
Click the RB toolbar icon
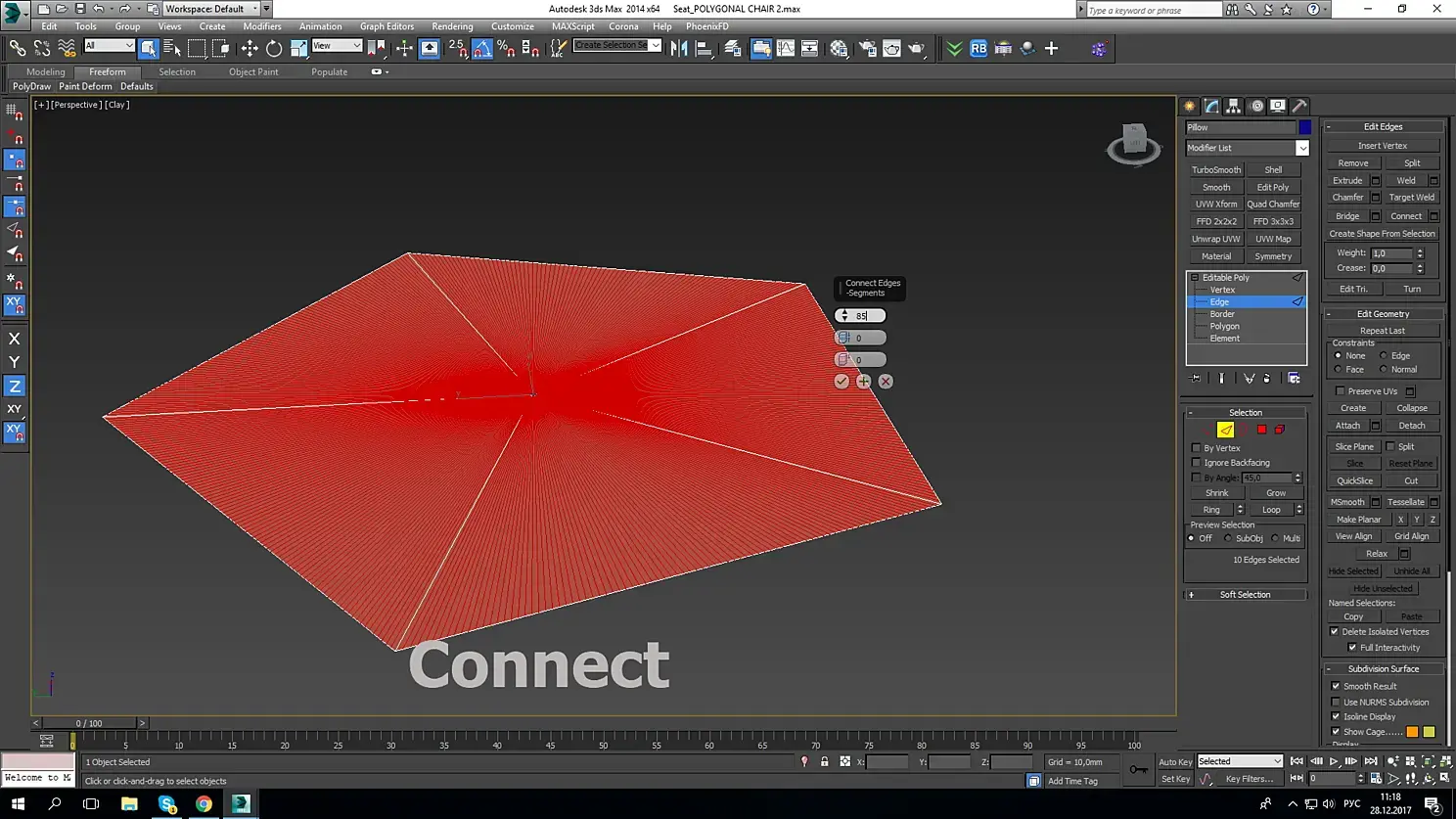(978, 48)
